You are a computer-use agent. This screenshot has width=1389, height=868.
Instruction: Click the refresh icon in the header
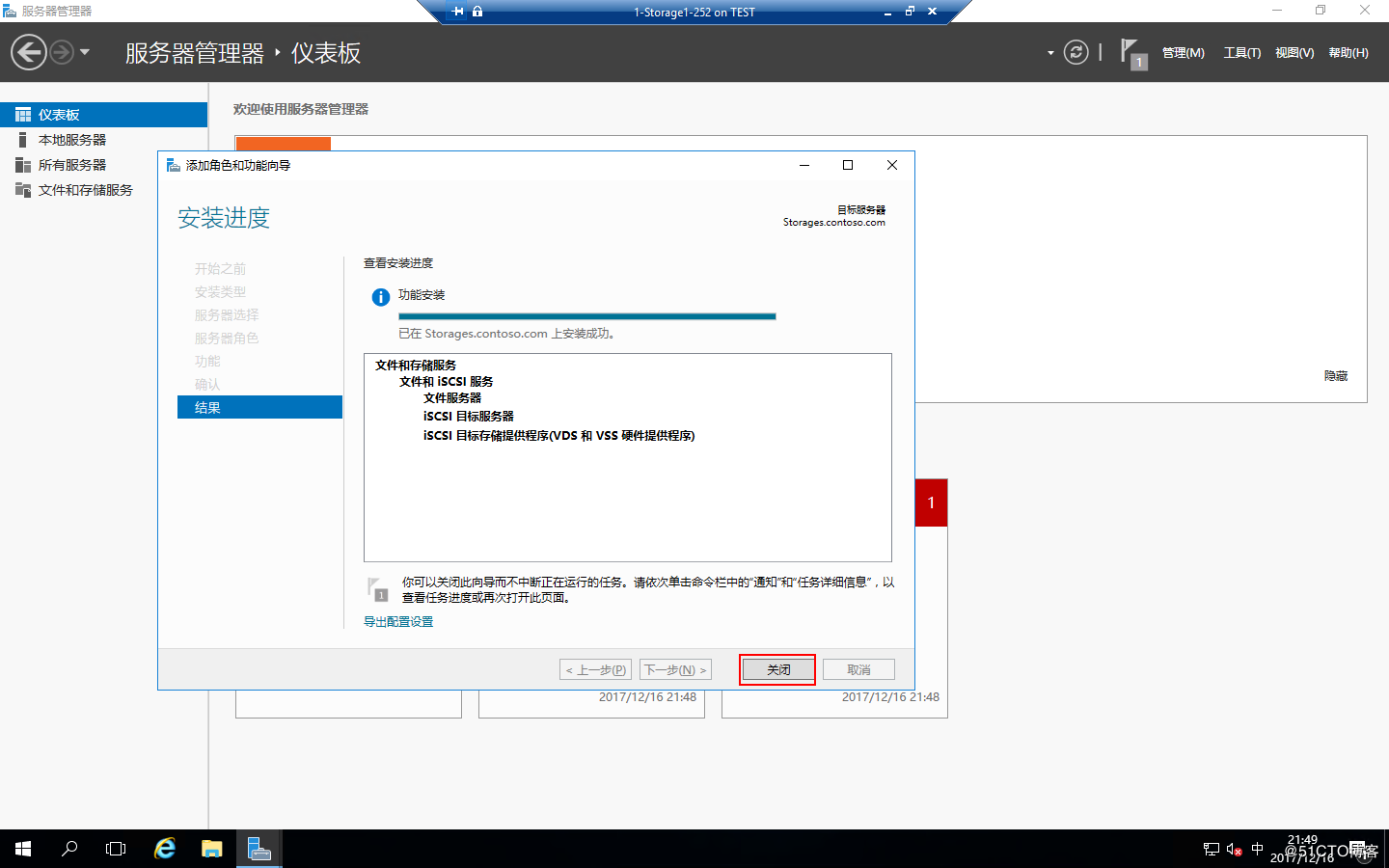point(1076,52)
